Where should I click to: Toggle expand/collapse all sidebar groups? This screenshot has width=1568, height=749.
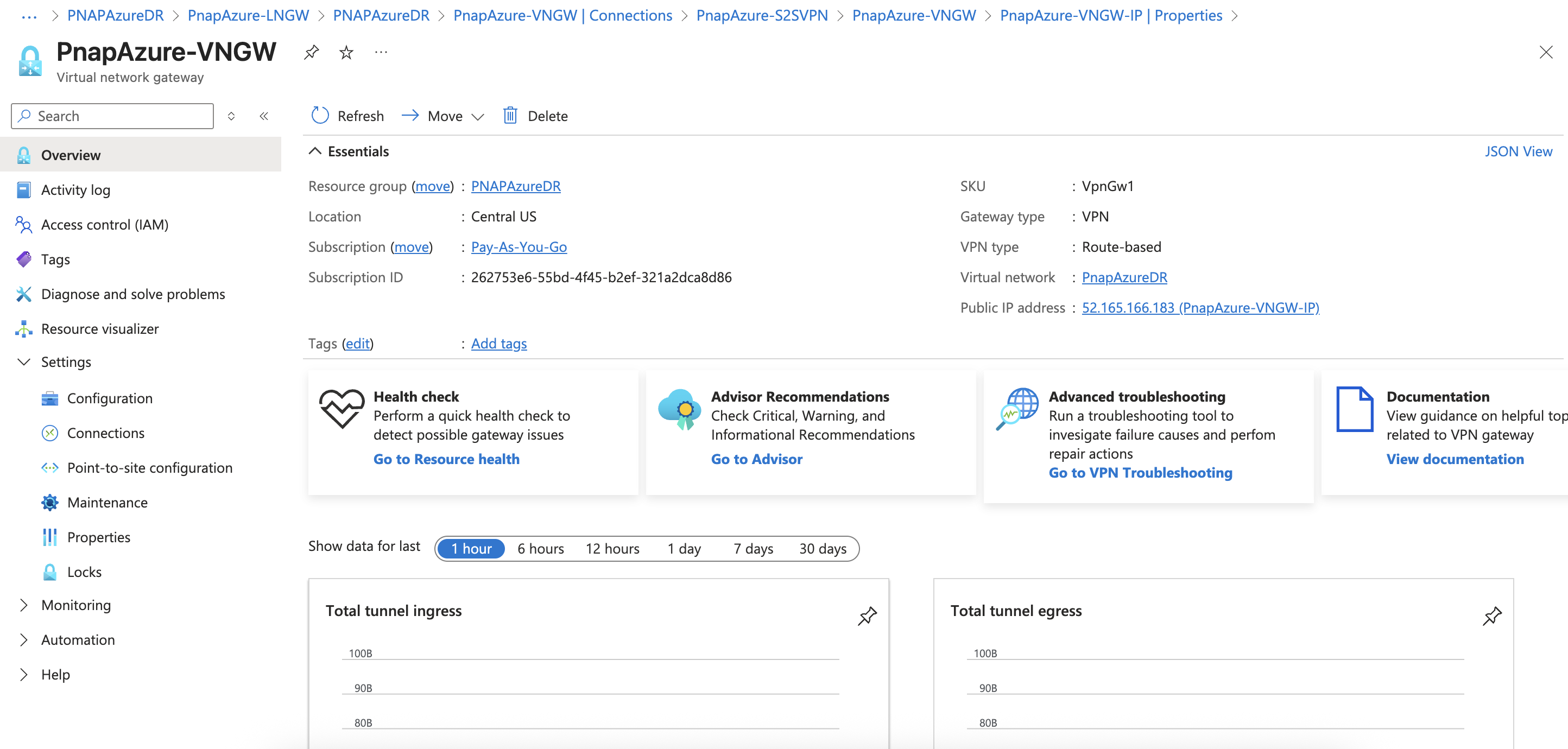(231, 116)
